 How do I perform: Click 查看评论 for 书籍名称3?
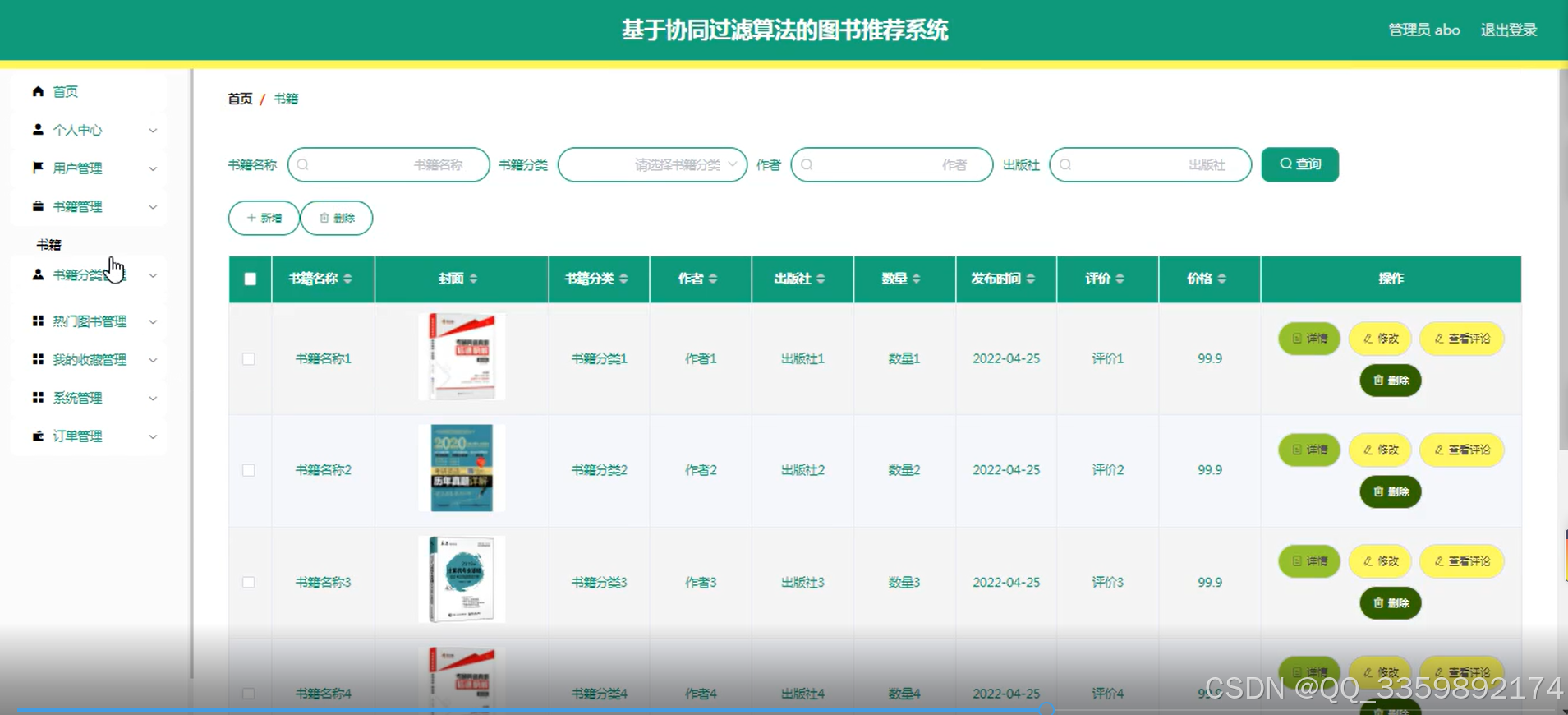1461,561
